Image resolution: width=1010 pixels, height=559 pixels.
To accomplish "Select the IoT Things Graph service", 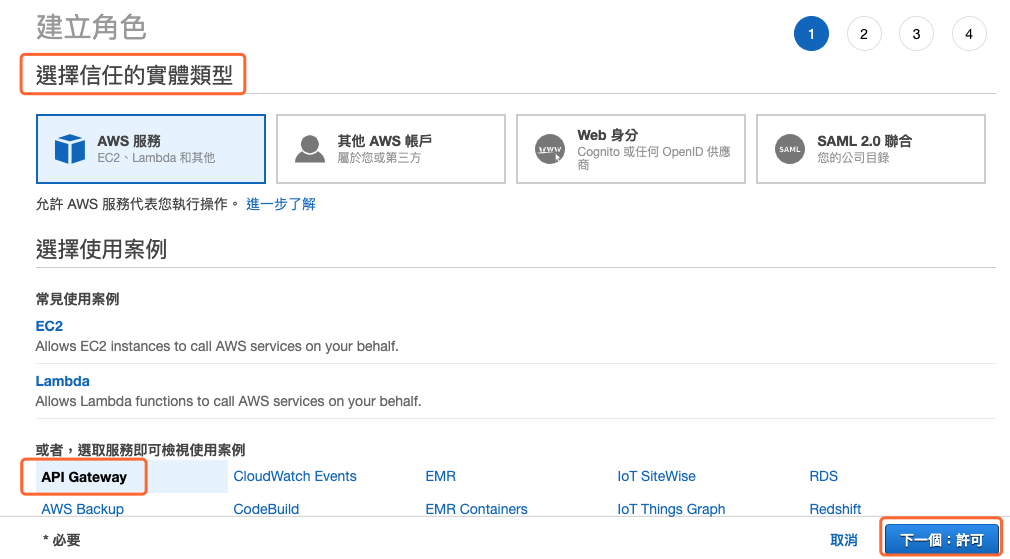I will coord(671,509).
